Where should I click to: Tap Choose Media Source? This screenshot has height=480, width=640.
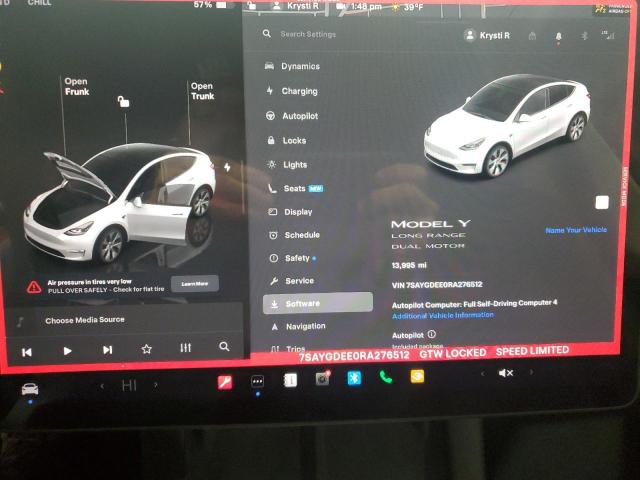click(x=85, y=320)
